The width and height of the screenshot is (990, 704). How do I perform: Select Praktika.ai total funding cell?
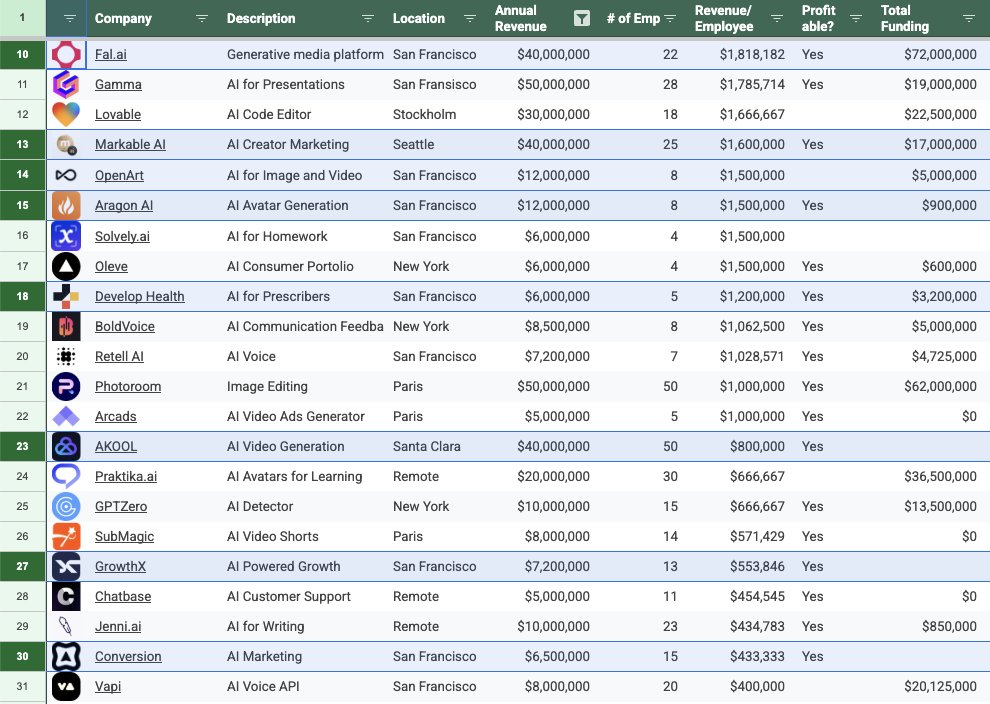[931, 476]
